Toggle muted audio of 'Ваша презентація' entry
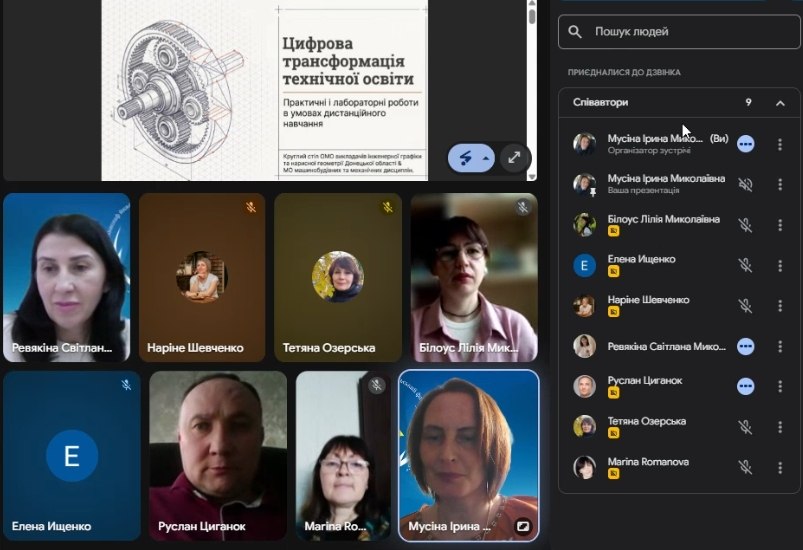803x550 pixels. (x=745, y=184)
